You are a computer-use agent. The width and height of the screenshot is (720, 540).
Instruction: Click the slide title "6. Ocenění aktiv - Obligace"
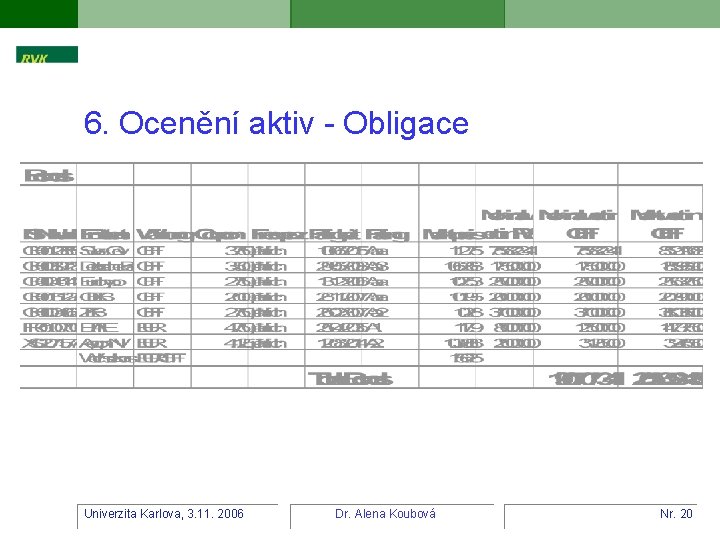276,123
